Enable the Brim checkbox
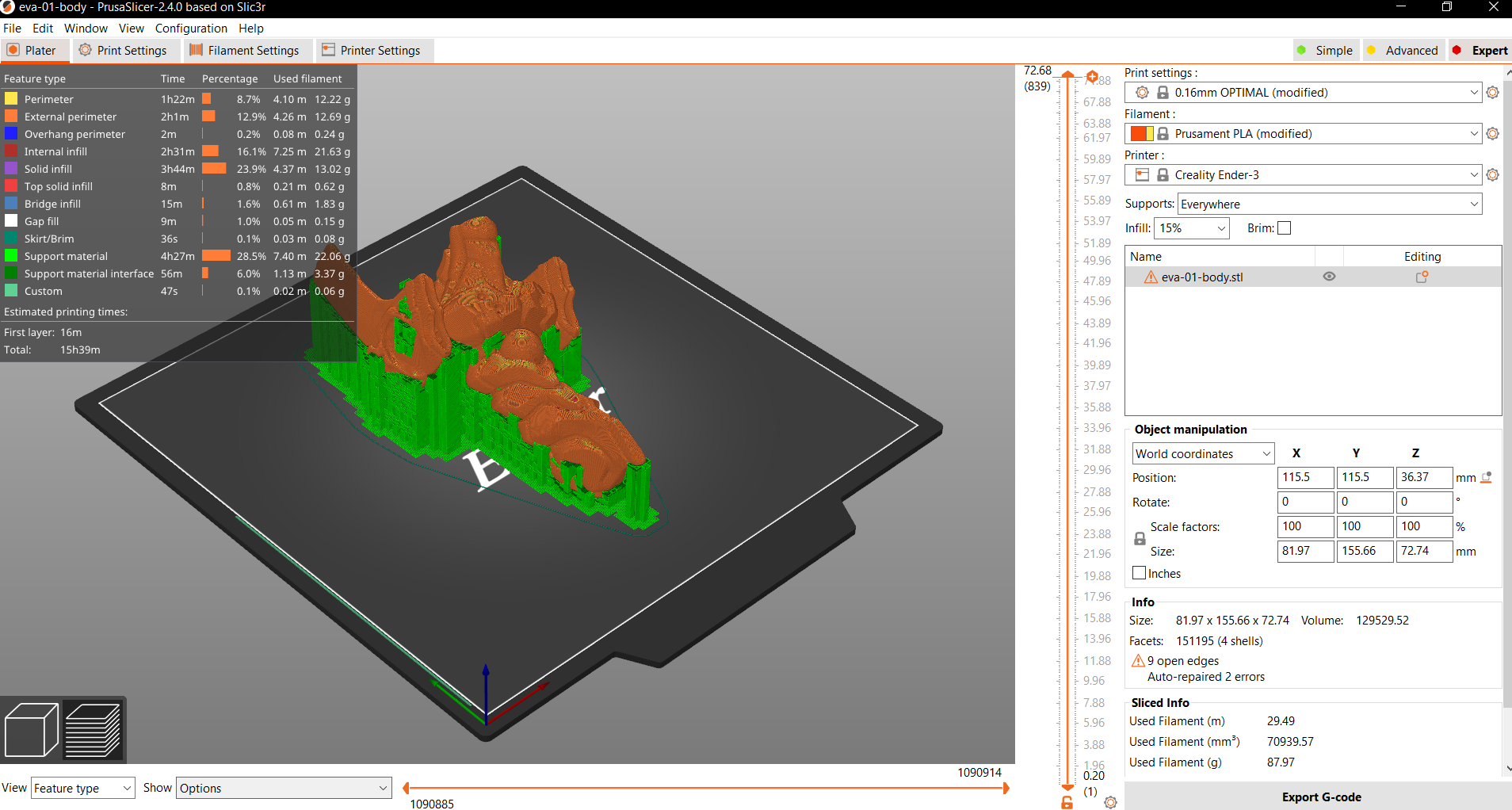Screen dimensions: 1512x810 (x=1285, y=227)
